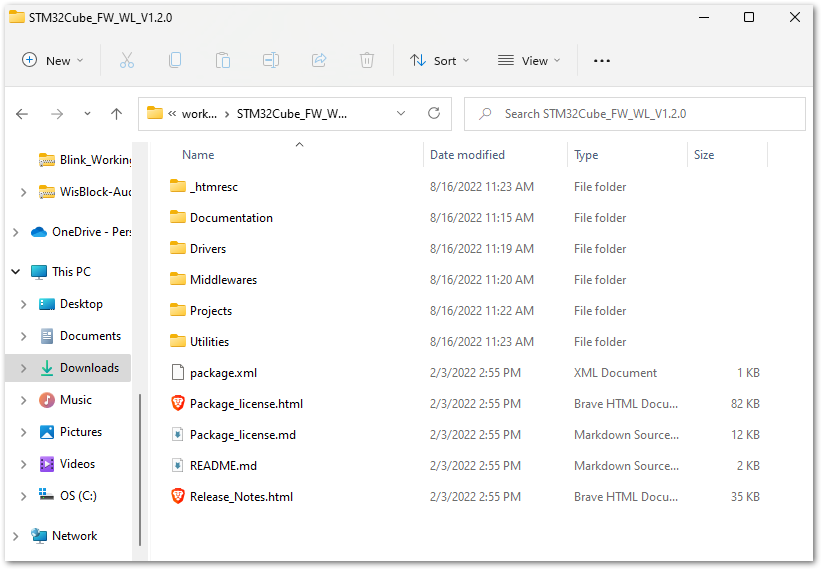Click Brave icon for Package_license.html
This screenshot has width=822, height=570.
pos(178,403)
